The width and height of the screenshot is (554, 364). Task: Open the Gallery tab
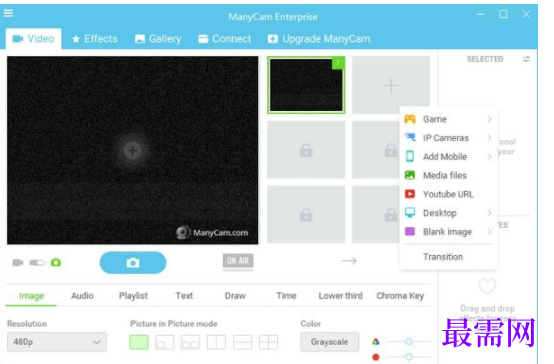(158, 39)
